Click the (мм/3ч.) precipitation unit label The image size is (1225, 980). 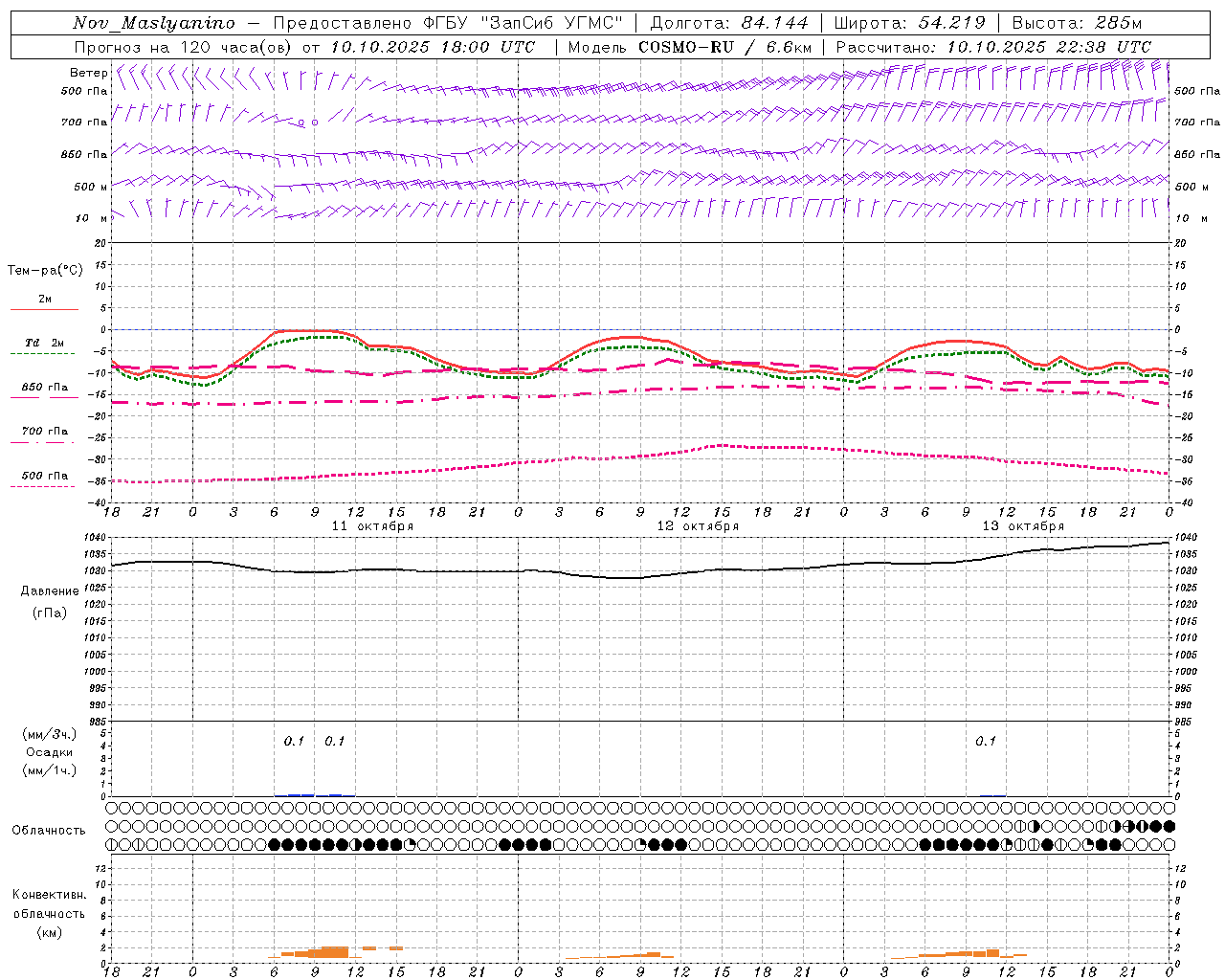coord(50,734)
